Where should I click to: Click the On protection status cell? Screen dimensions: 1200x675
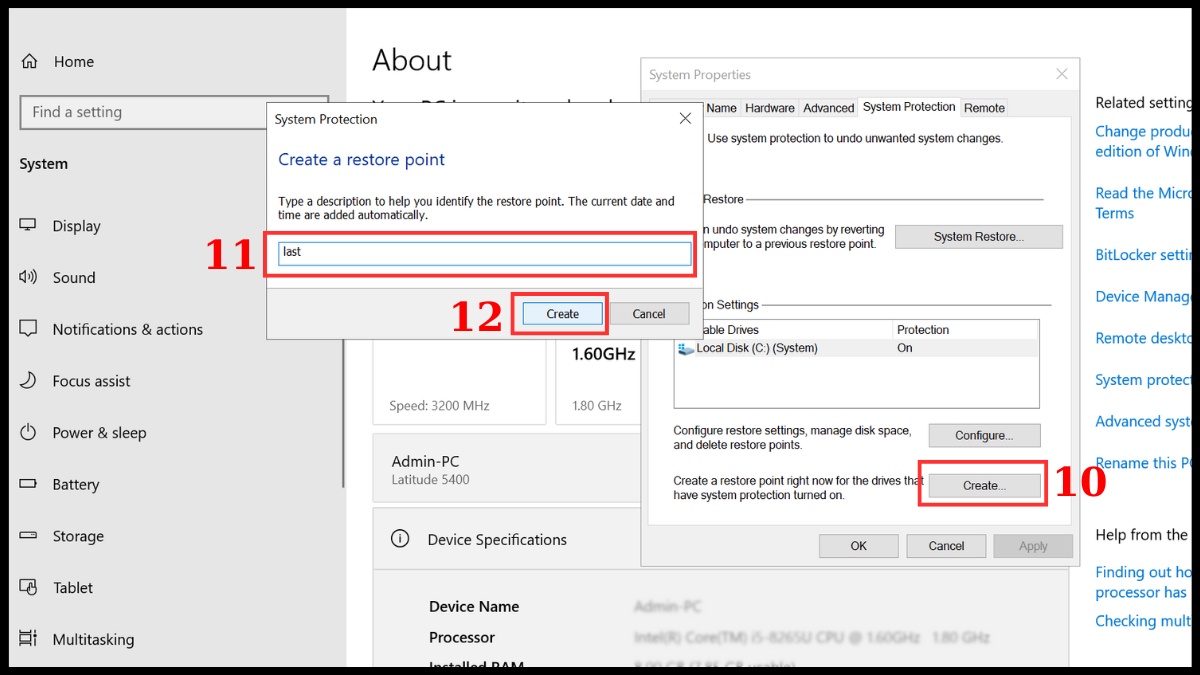[x=905, y=348]
